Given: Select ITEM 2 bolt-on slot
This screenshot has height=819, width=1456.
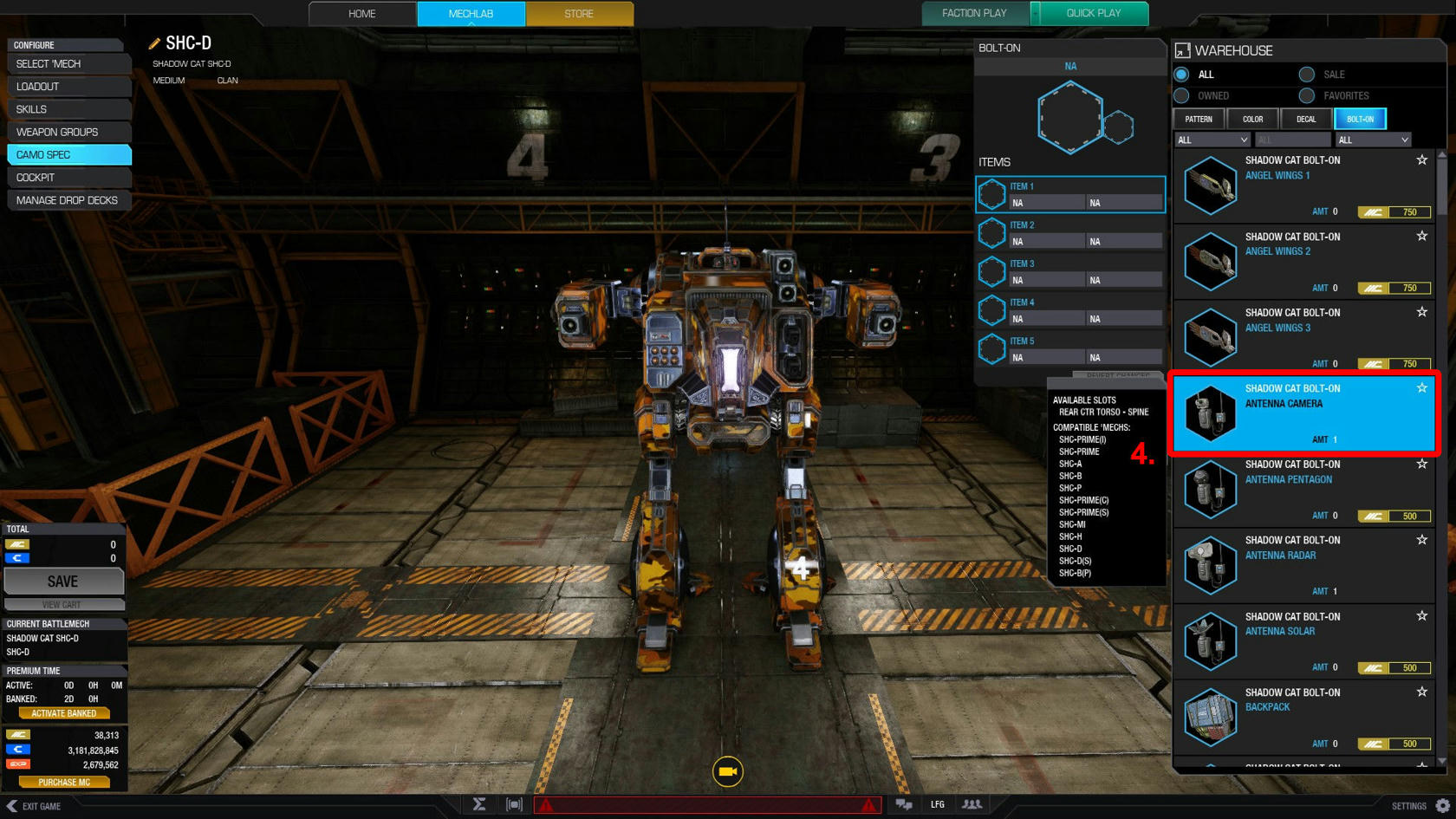Looking at the screenshot, I should coord(1070,233).
